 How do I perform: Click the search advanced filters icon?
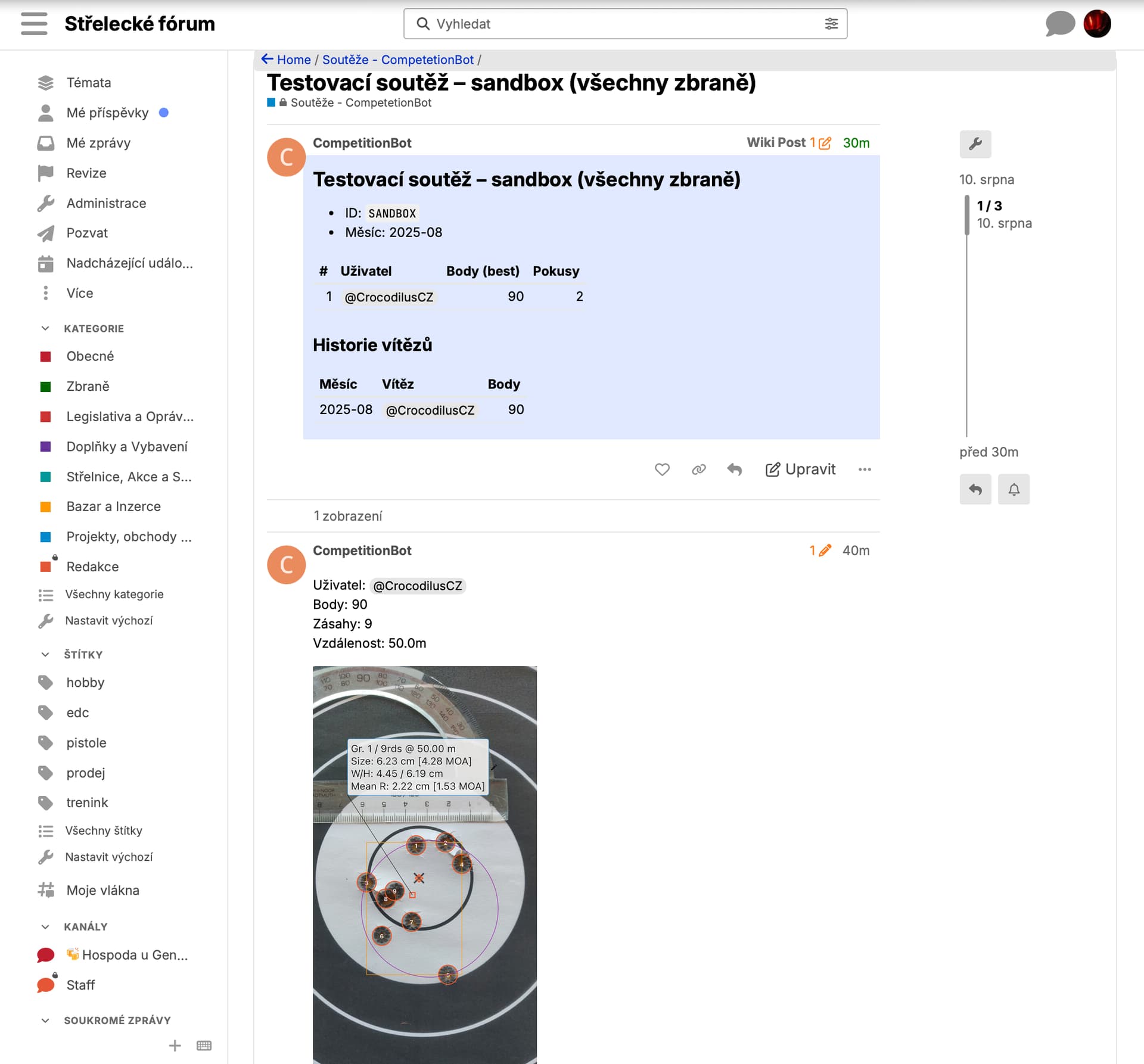[x=831, y=24]
